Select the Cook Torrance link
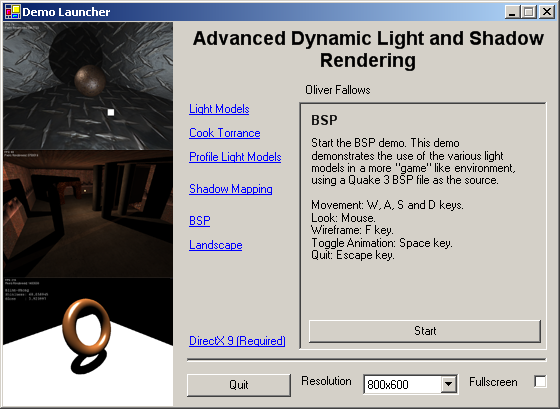560x409 pixels. [225, 133]
